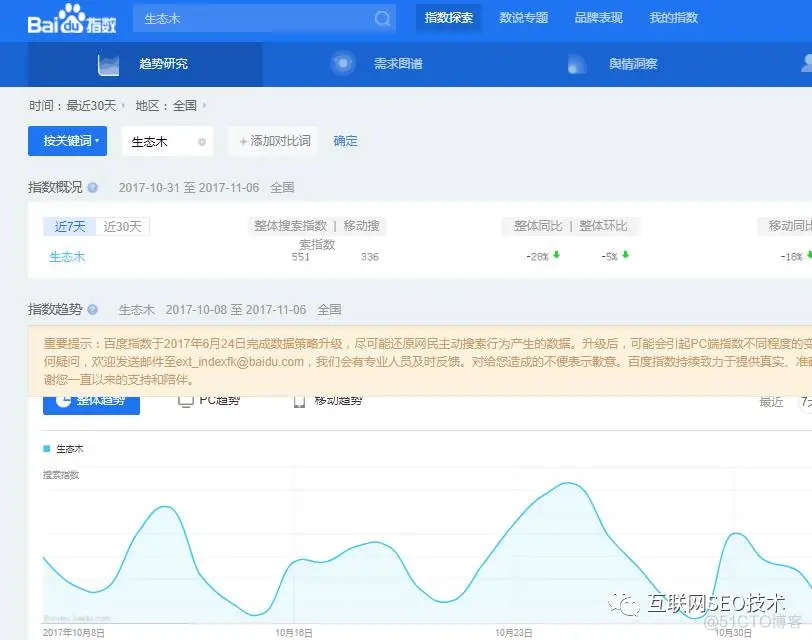
Task: Click the 趋势研究 circular icon
Action: coord(109,63)
